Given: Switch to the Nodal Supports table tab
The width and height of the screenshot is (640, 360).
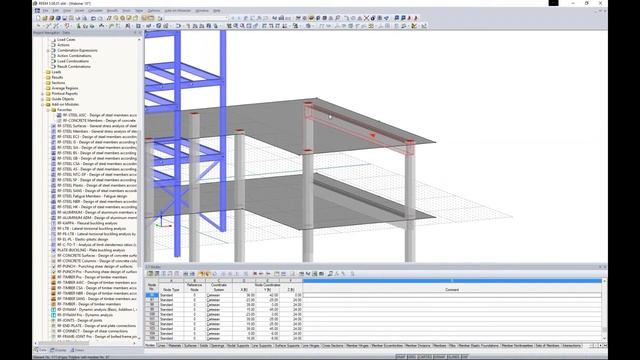Looking at the screenshot, I should point(238,346).
